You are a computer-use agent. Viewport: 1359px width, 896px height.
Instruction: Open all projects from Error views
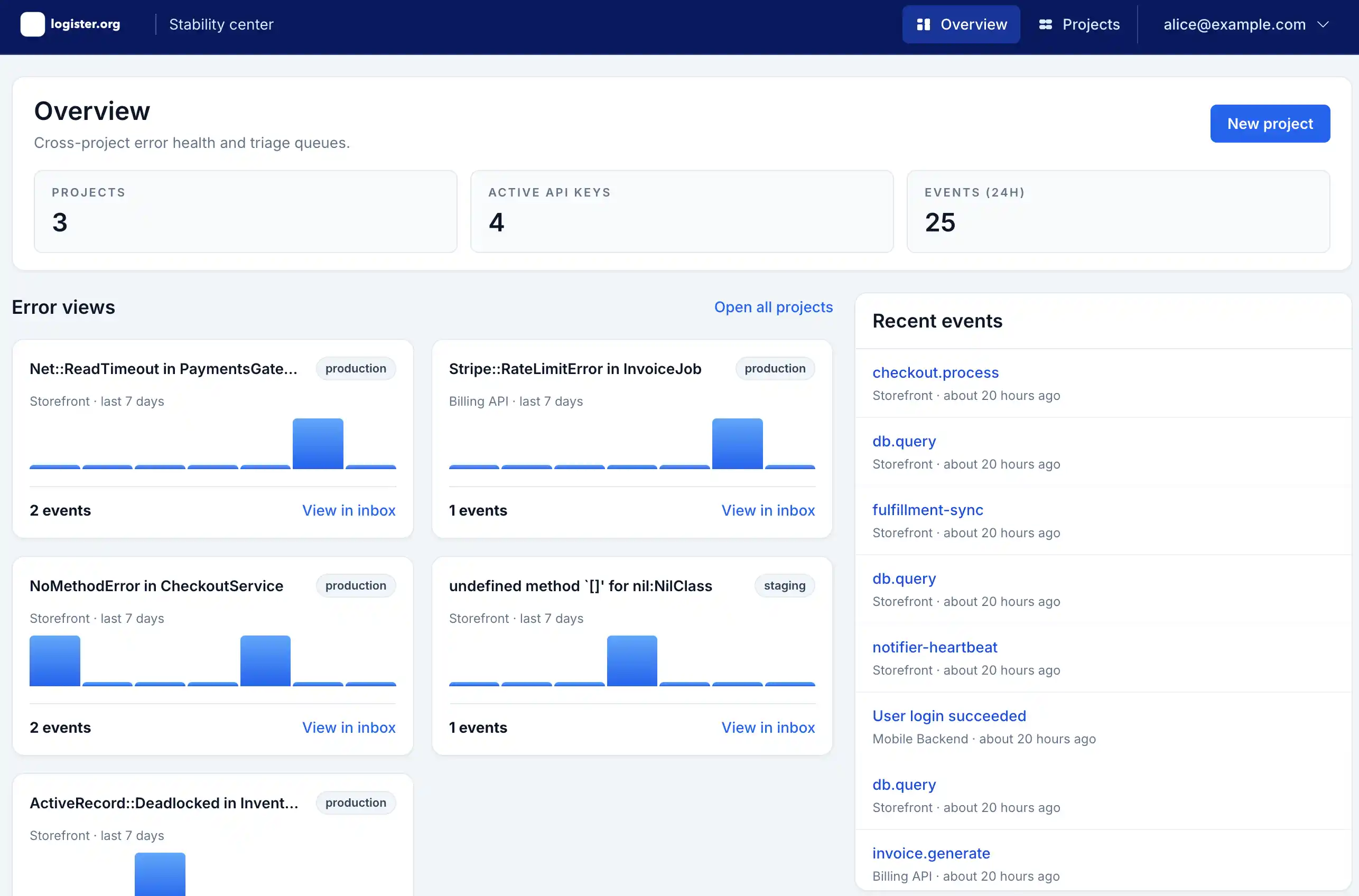(x=774, y=307)
